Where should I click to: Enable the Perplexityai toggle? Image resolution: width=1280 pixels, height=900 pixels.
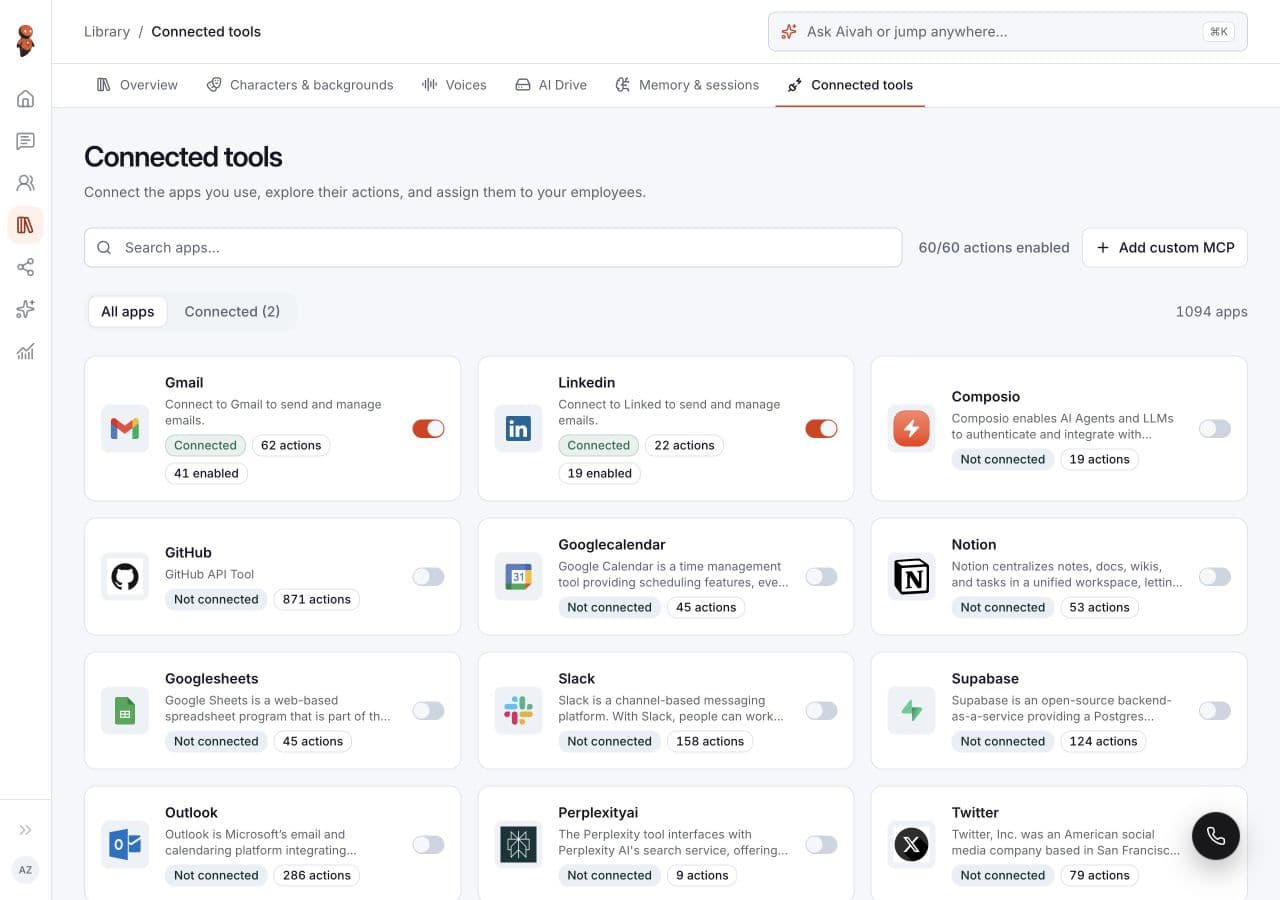[x=821, y=845]
